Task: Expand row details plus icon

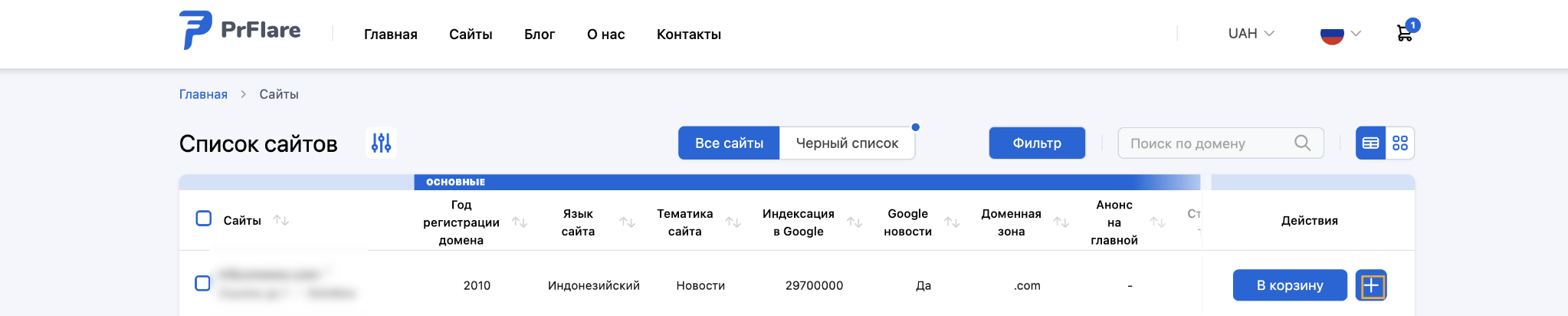Action: pyautogui.click(x=1371, y=286)
